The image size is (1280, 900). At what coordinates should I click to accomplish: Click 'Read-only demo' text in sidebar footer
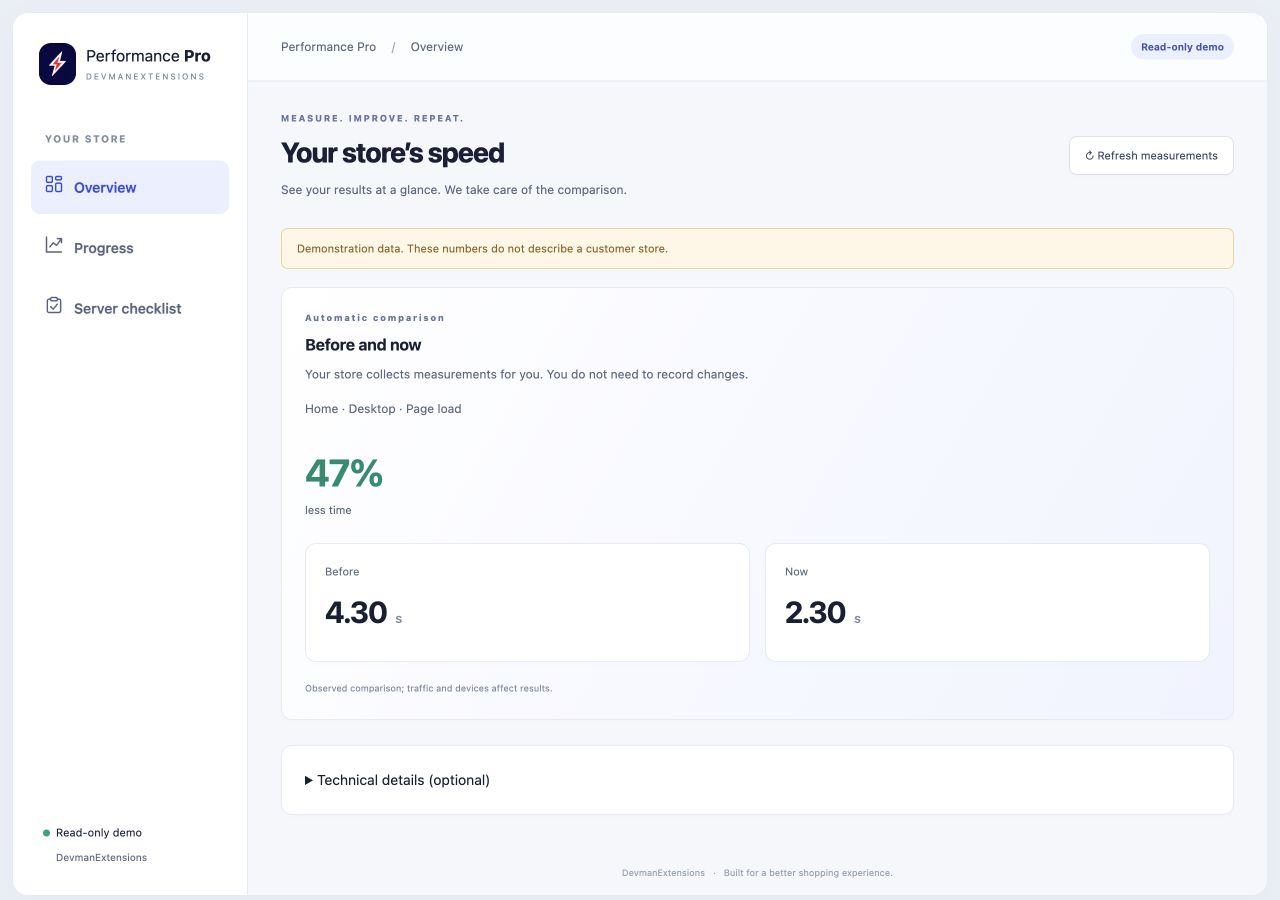coord(99,833)
